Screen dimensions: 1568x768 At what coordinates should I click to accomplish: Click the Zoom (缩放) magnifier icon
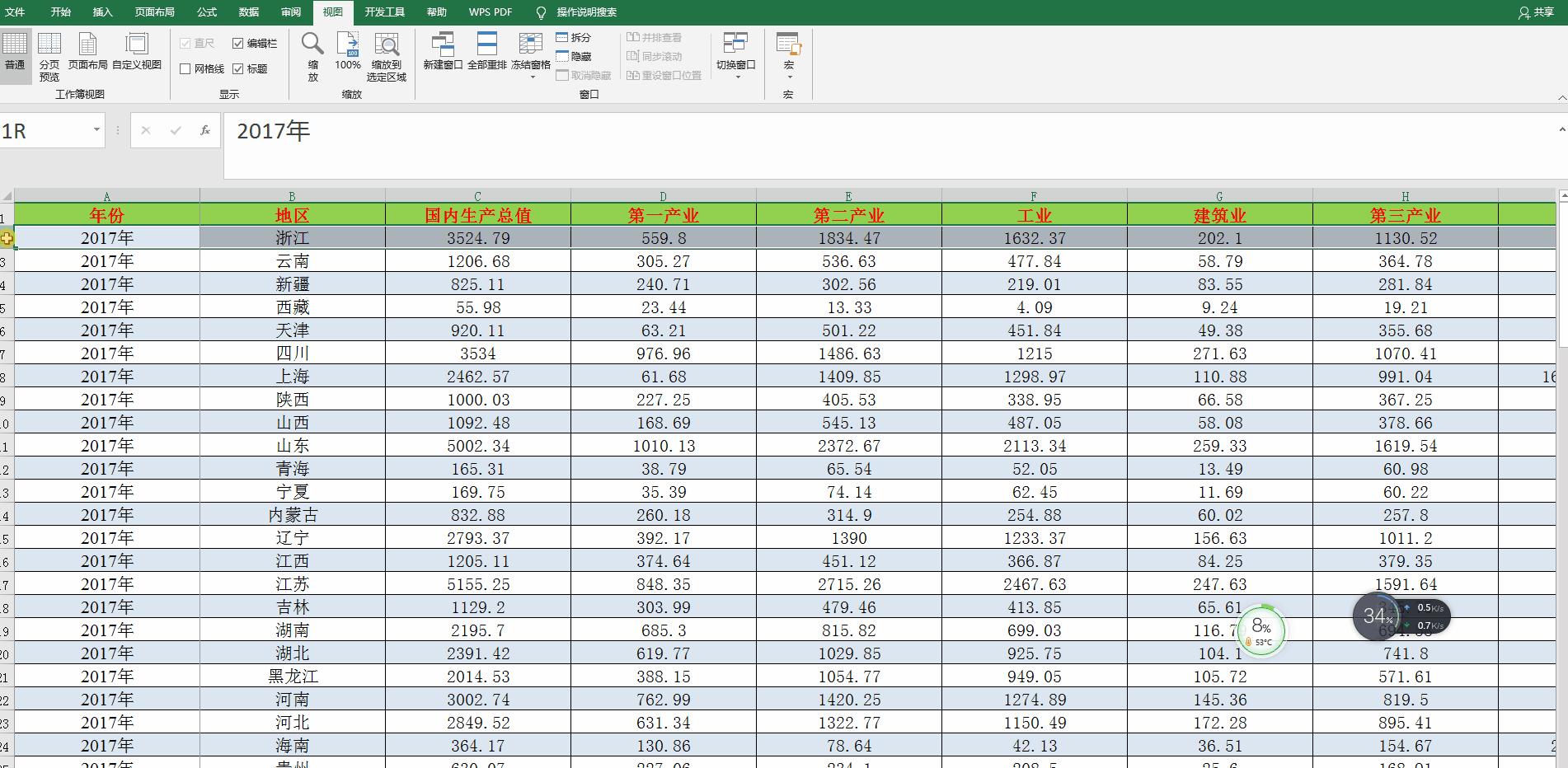(x=312, y=54)
